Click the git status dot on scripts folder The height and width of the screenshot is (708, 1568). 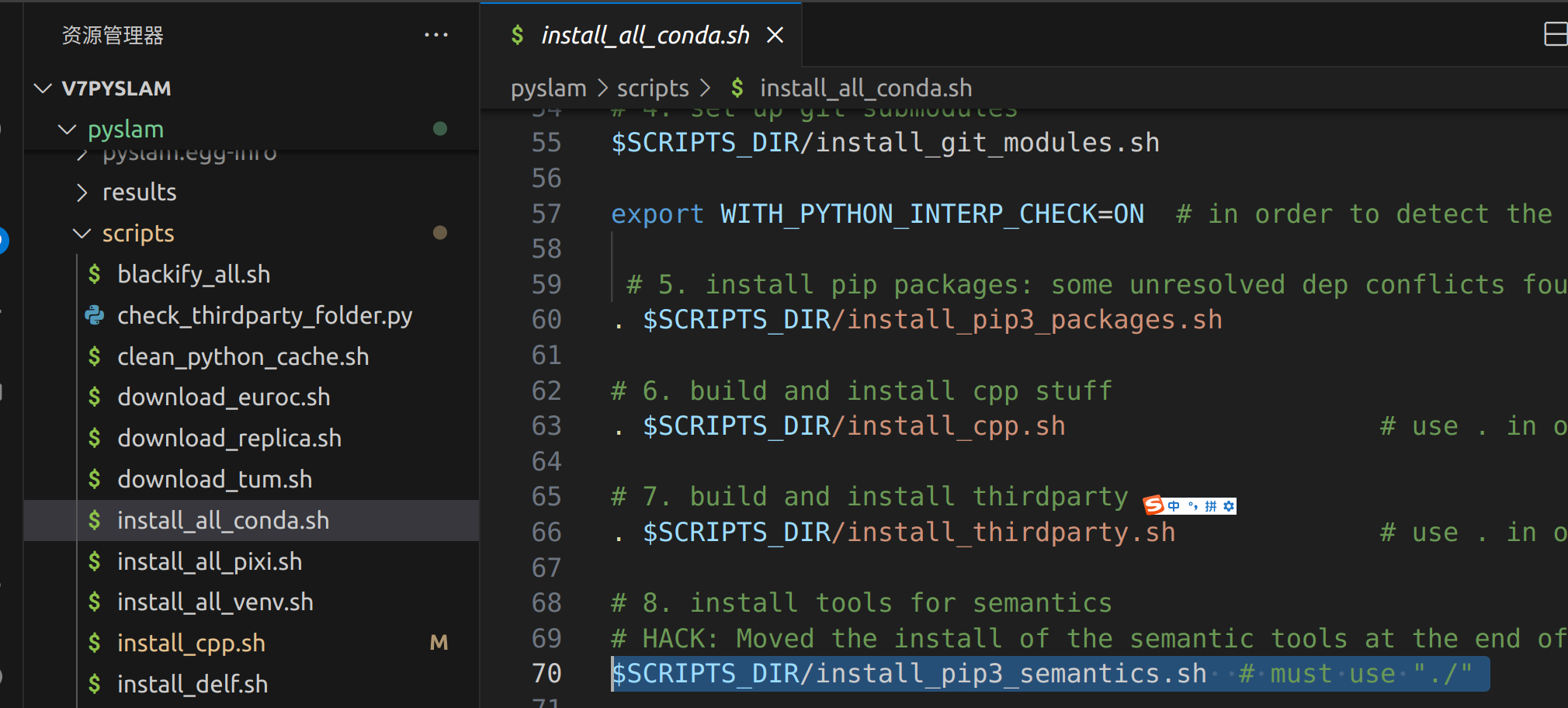tap(440, 233)
